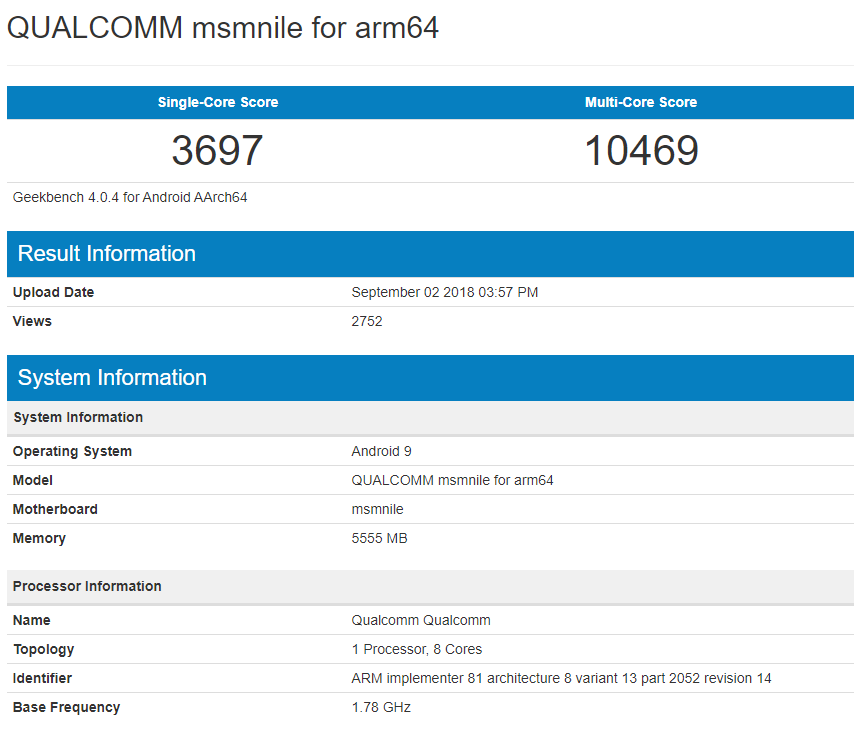Image resolution: width=861 pixels, height=735 pixels.
Task: Select the Views label
Action: point(32,321)
